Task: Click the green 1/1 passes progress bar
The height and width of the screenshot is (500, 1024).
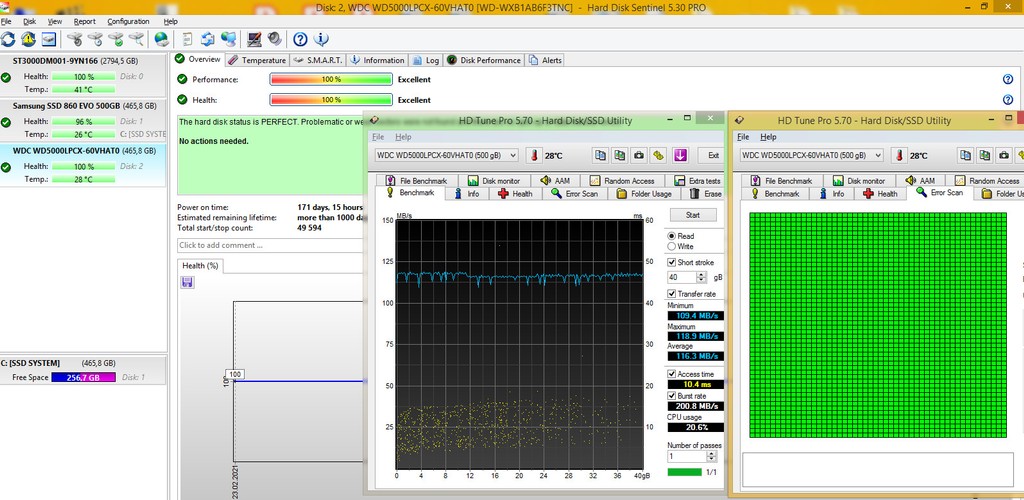Action: coord(684,472)
